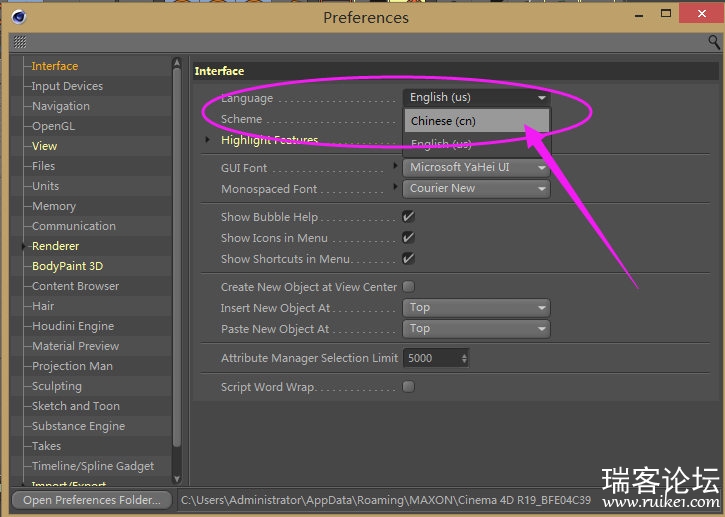Viewport: 725px width, 517px height.
Task: Select Input Devices category
Action: point(67,86)
